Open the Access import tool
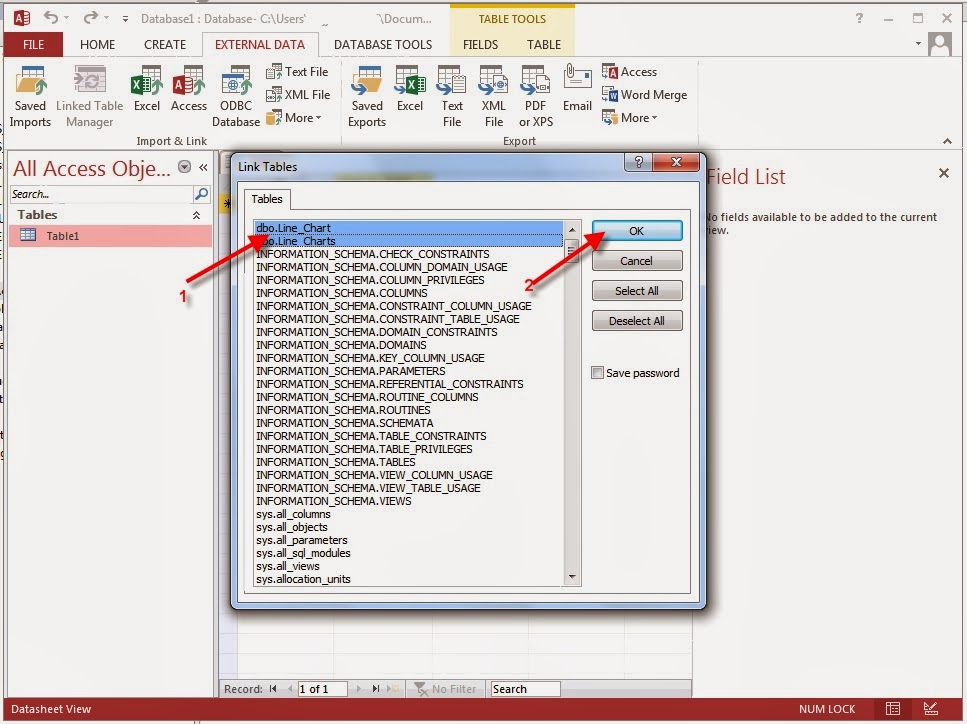967x724 pixels. pos(188,90)
